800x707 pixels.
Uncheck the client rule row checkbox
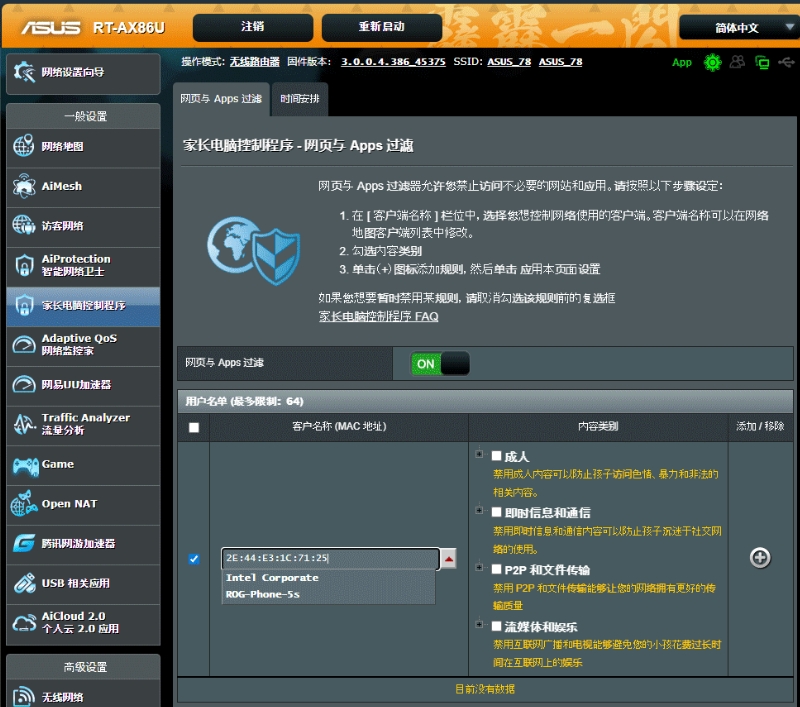[194, 559]
